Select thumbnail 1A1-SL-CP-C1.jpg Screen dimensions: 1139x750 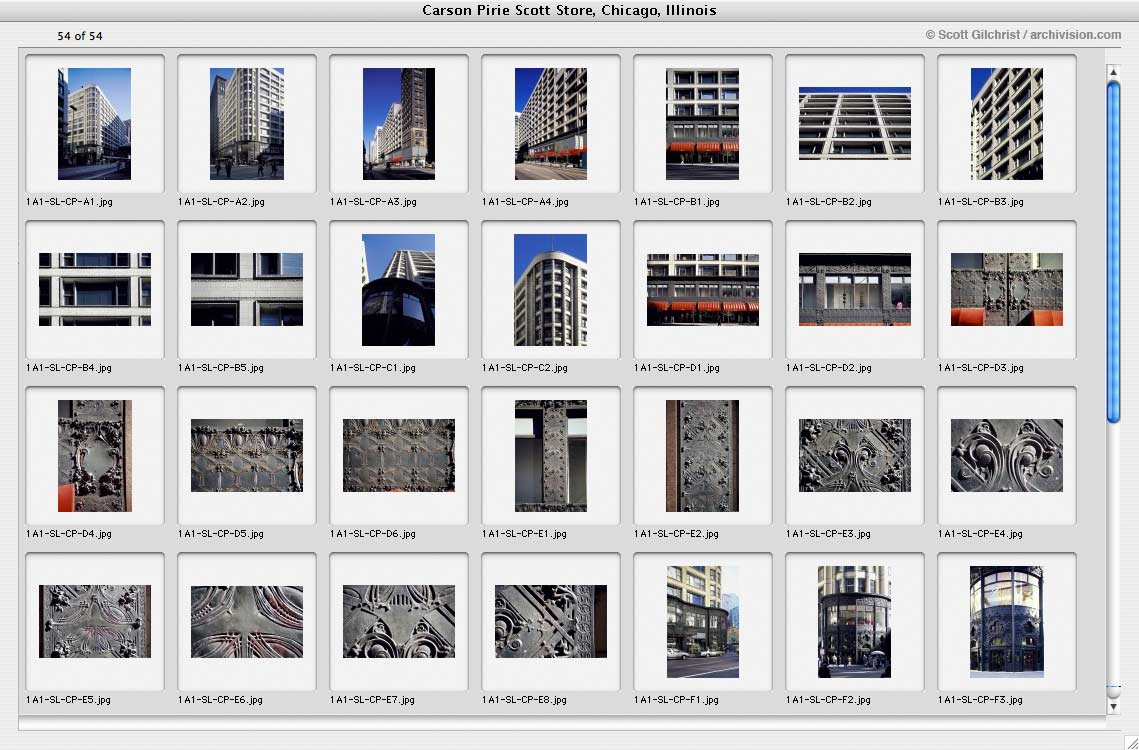click(x=399, y=289)
